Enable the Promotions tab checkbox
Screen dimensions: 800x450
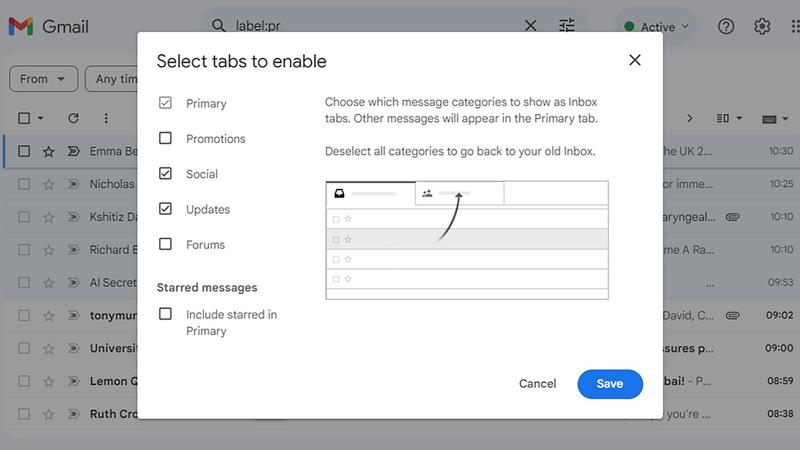point(165,138)
